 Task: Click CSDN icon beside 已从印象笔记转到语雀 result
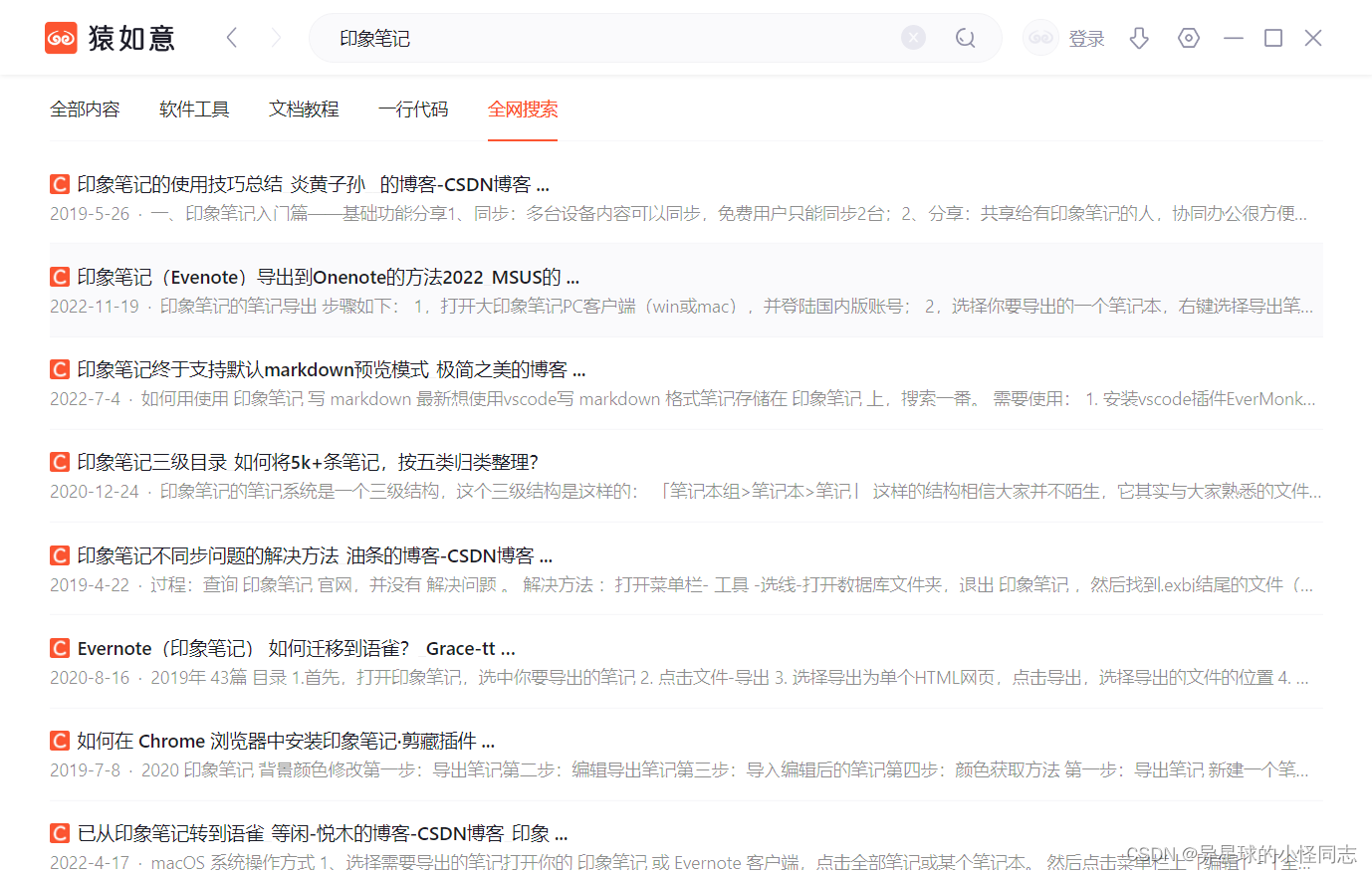point(60,833)
